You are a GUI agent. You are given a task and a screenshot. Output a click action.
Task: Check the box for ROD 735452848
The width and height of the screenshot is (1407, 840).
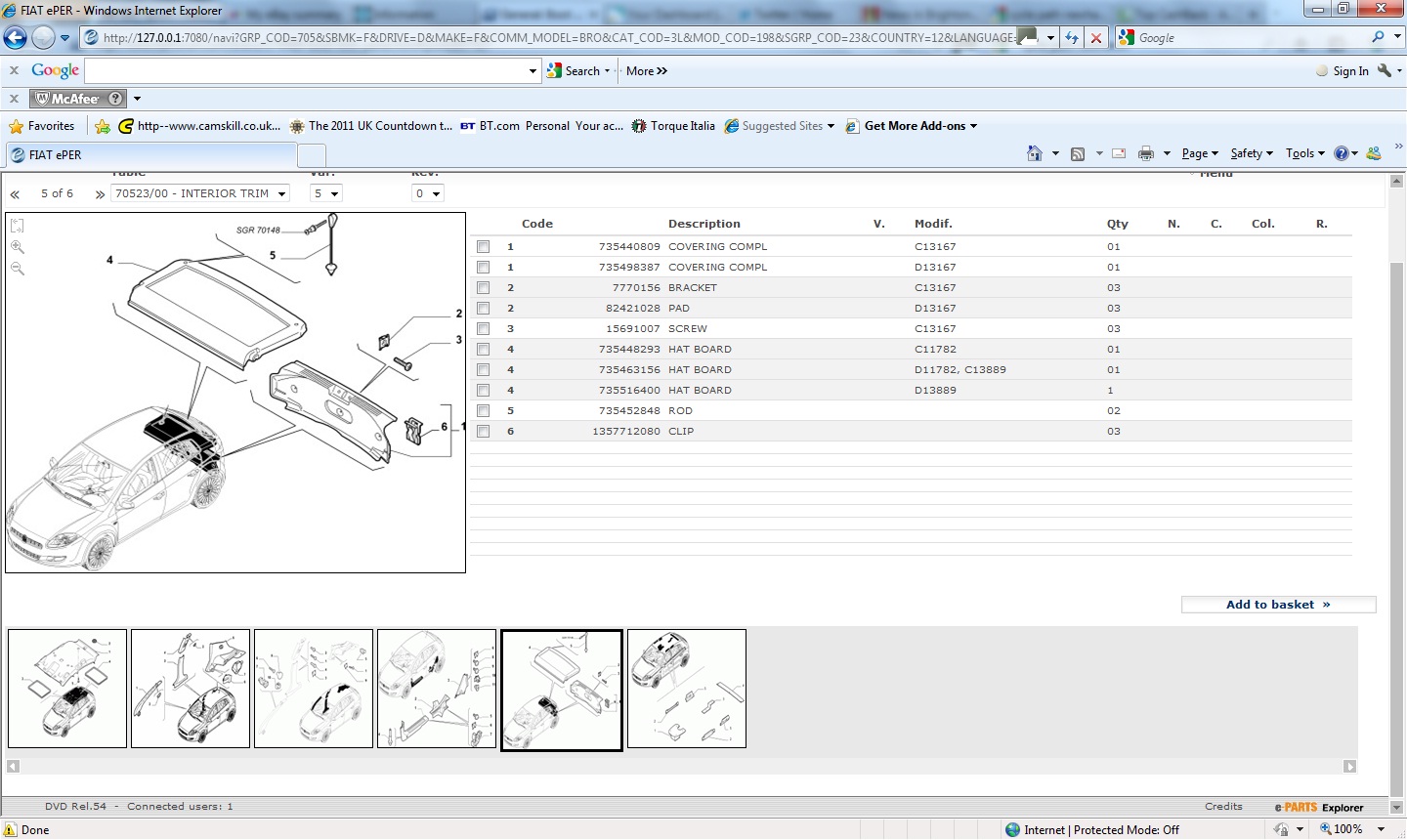483,411
